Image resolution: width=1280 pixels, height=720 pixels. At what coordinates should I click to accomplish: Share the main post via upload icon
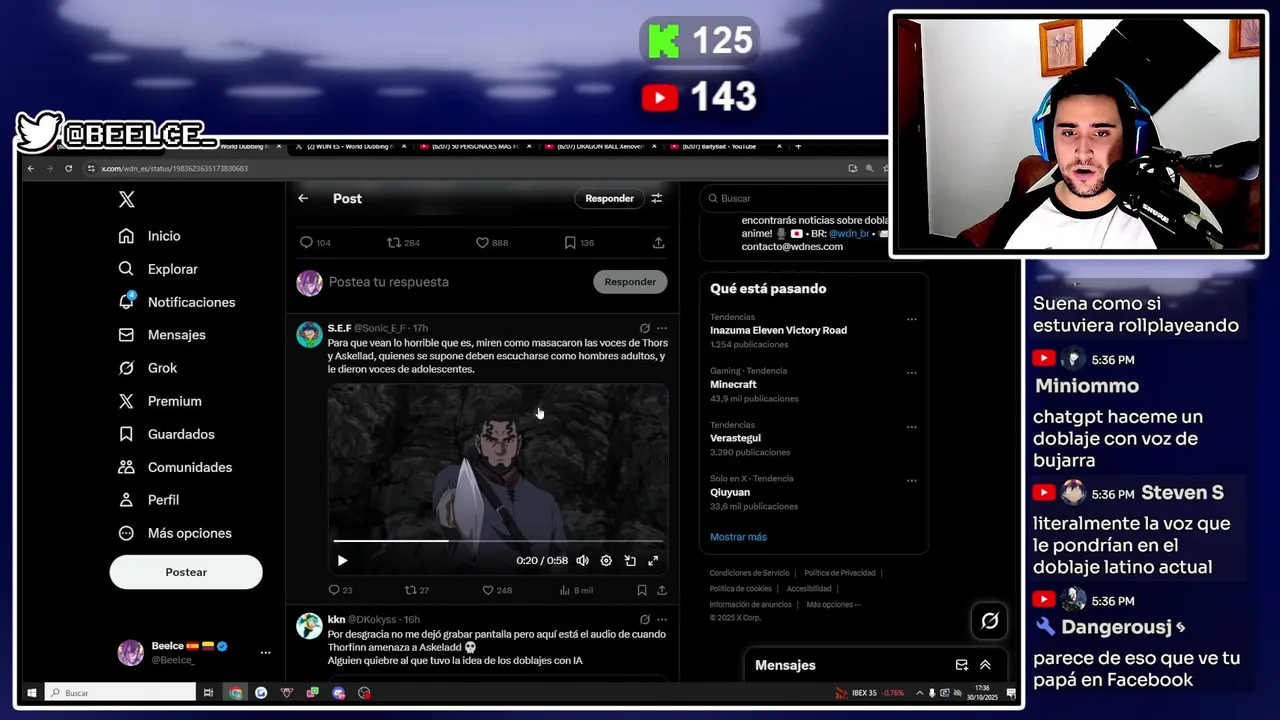658,242
